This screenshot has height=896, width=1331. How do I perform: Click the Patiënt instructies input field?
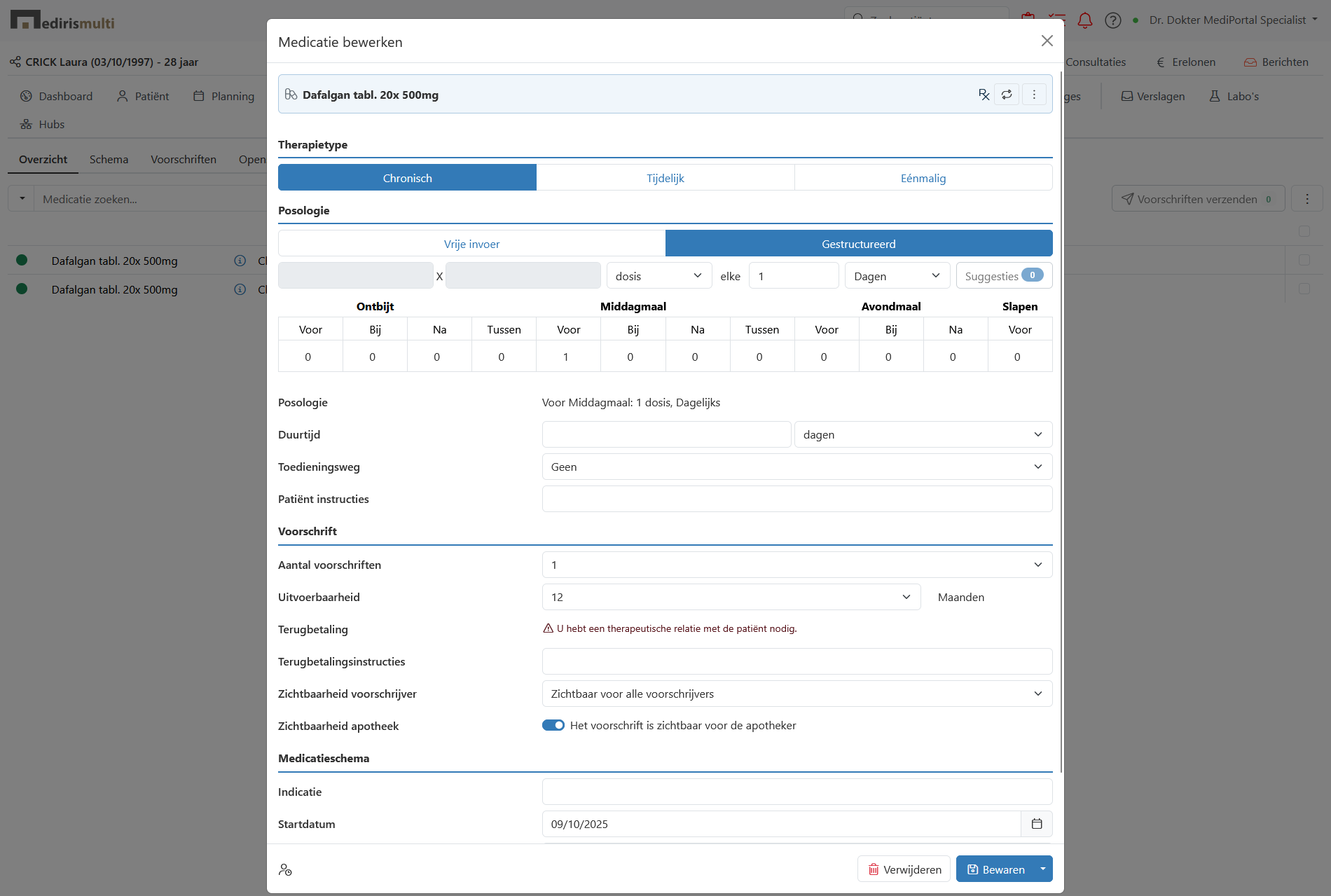point(797,499)
